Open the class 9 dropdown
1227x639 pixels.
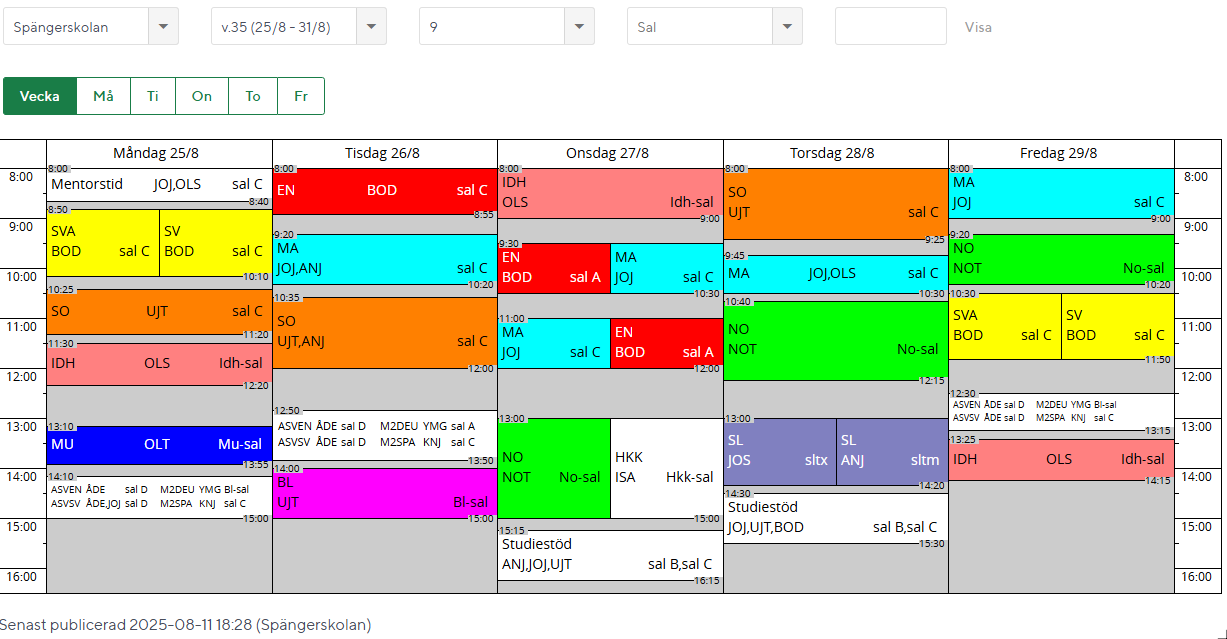point(506,27)
